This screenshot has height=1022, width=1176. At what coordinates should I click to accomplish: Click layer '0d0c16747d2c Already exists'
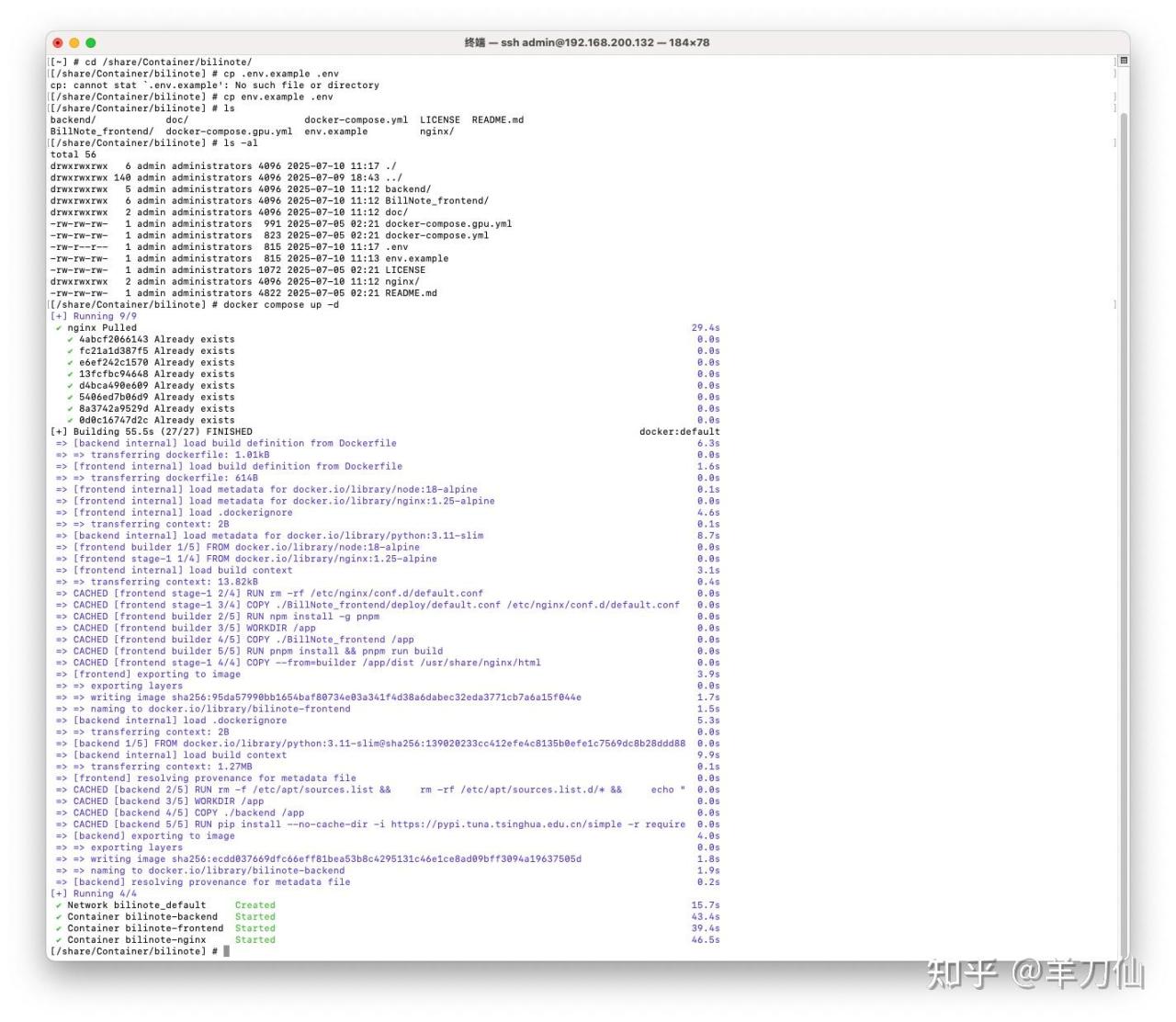point(151,420)
